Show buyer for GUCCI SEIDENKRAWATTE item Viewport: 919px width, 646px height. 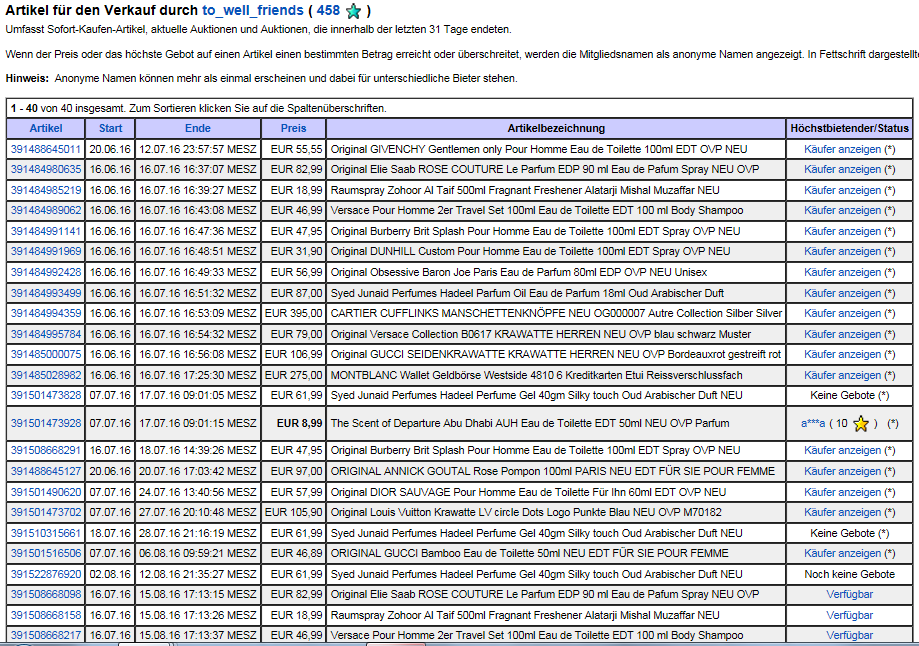click(842, 355)
